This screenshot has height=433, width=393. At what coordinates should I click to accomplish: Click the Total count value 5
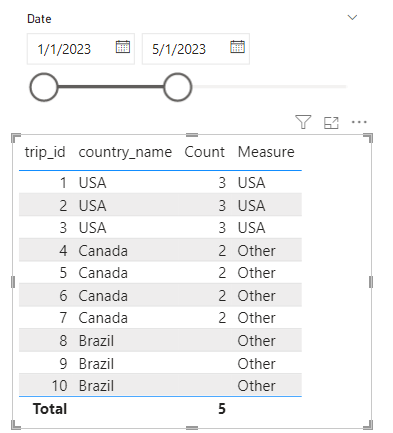point(222,409)
